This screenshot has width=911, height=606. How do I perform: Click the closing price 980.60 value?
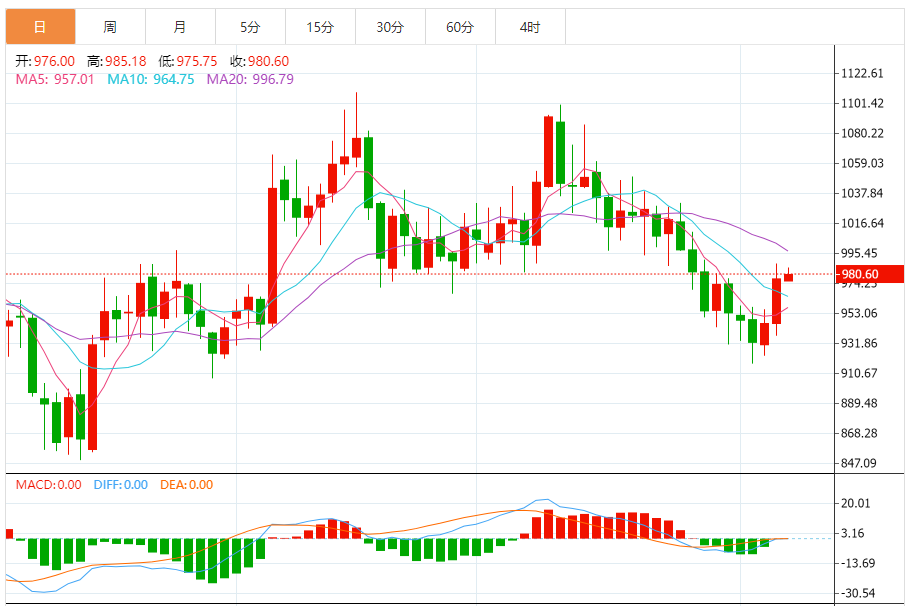[x=268, y=61]
